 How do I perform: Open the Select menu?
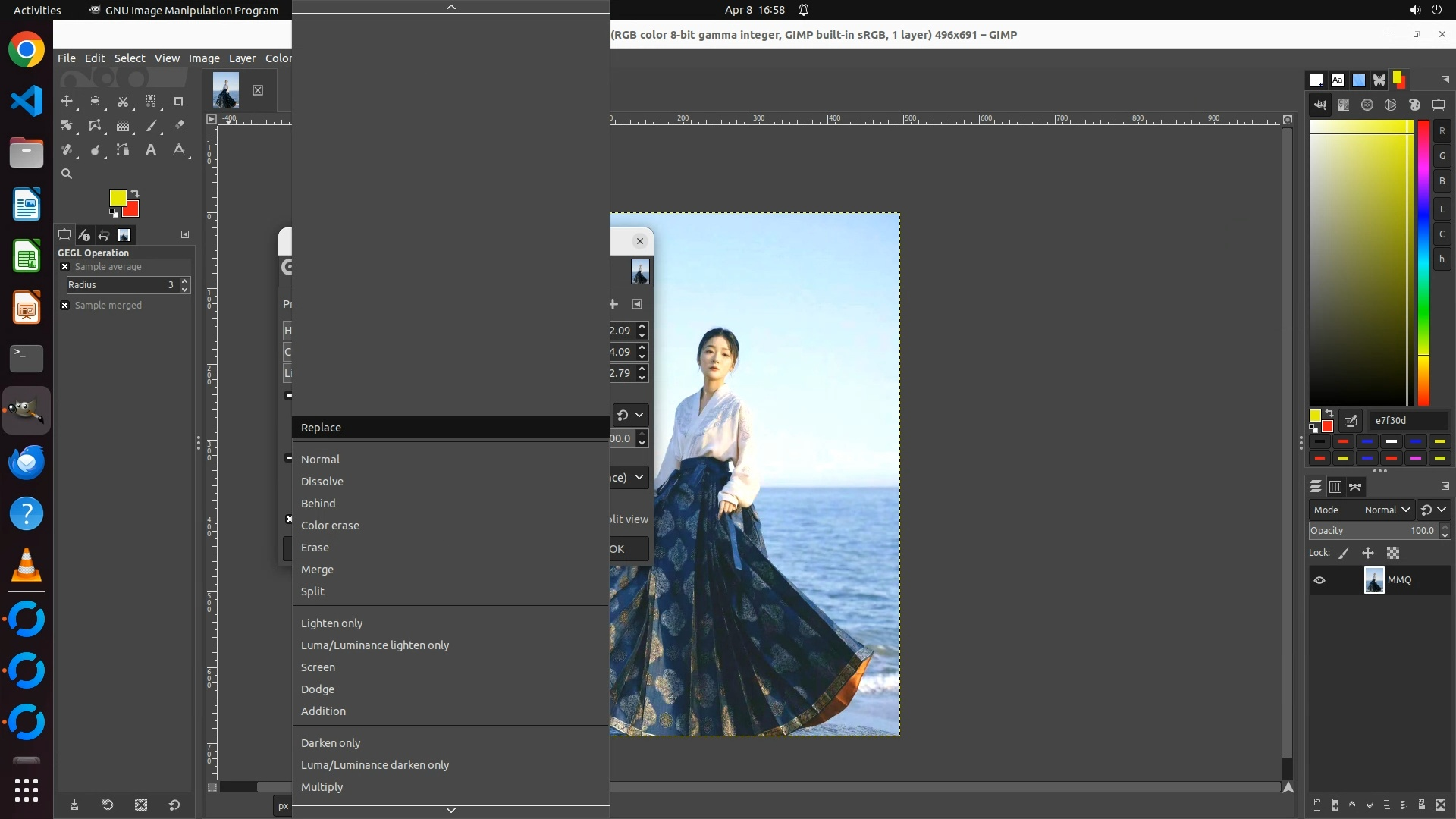130,58
